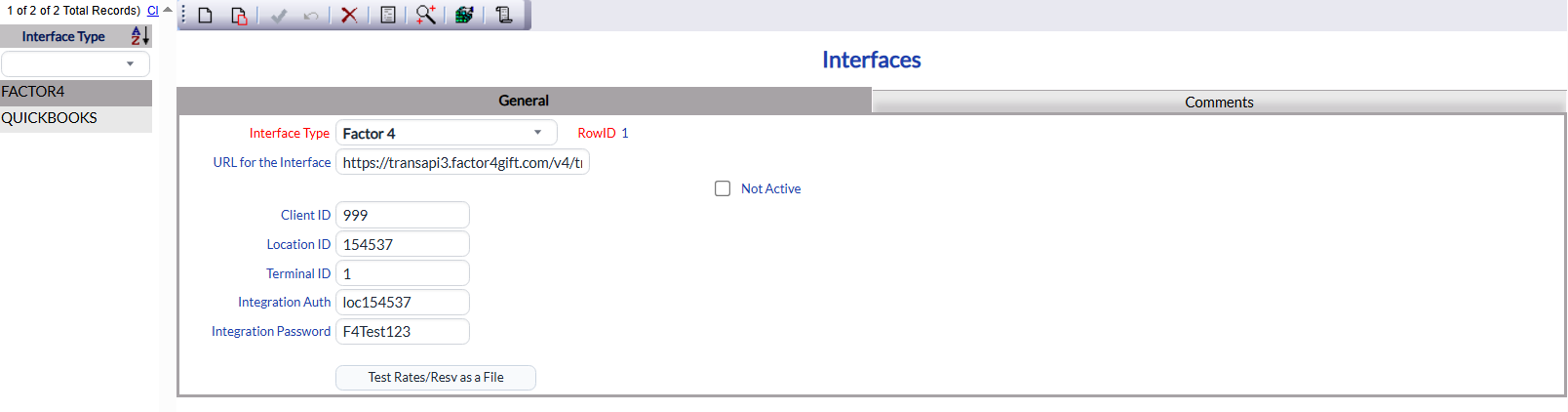
Task: Click the red X delete icon
Action: click(349, 15)
